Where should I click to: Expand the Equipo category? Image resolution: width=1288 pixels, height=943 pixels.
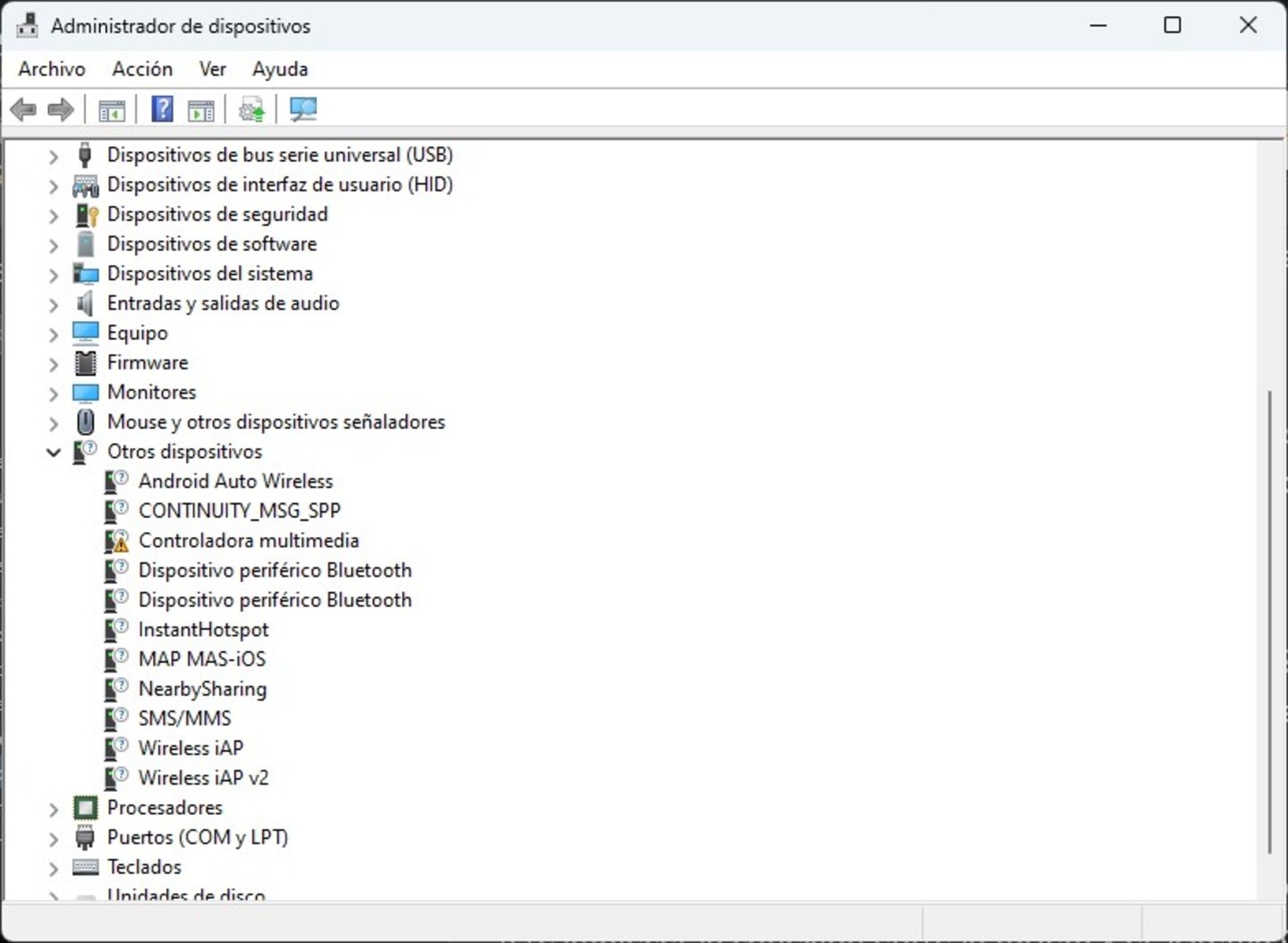(x=54, y=335)
